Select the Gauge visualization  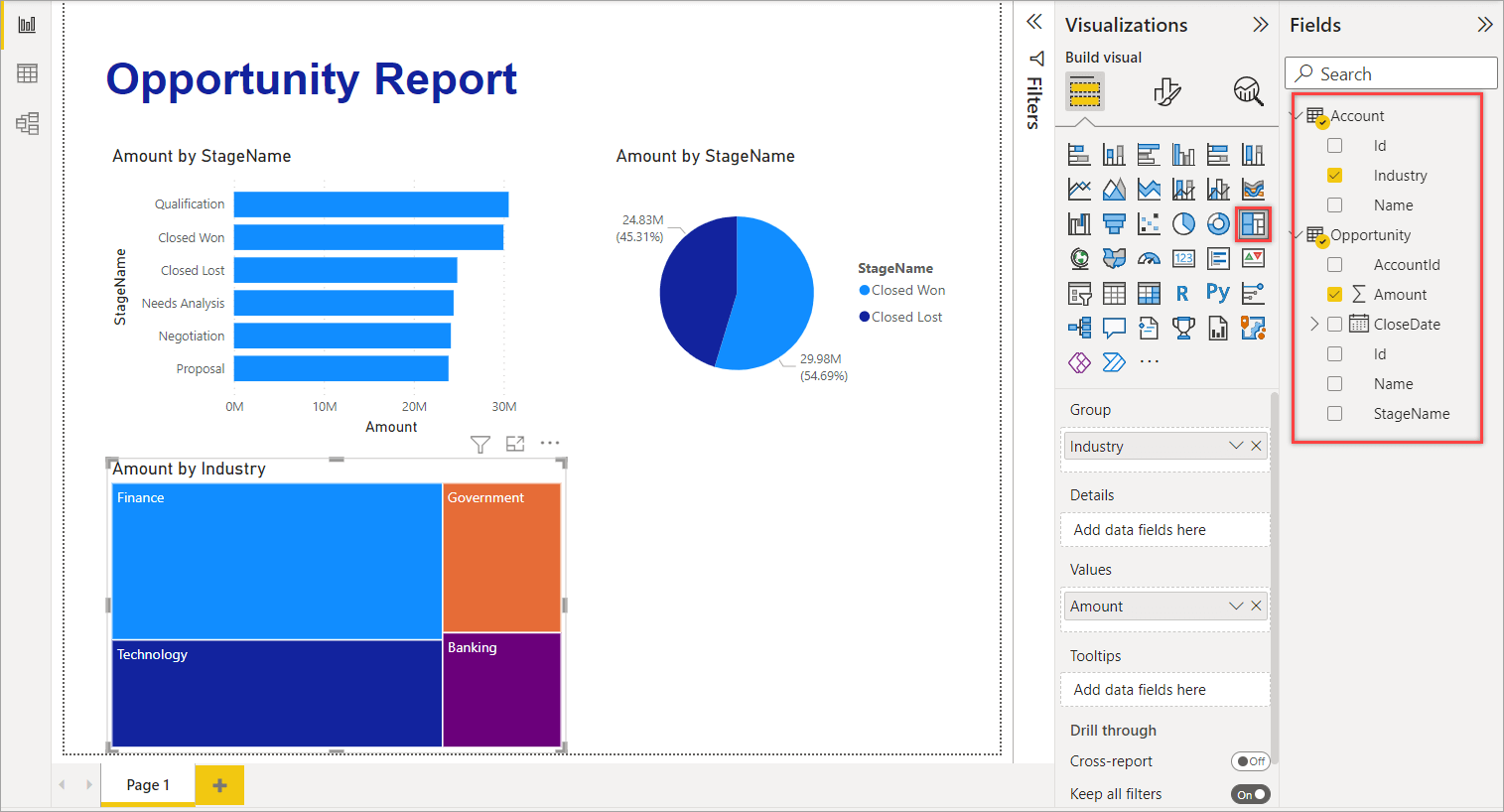tap(1149, 258)
